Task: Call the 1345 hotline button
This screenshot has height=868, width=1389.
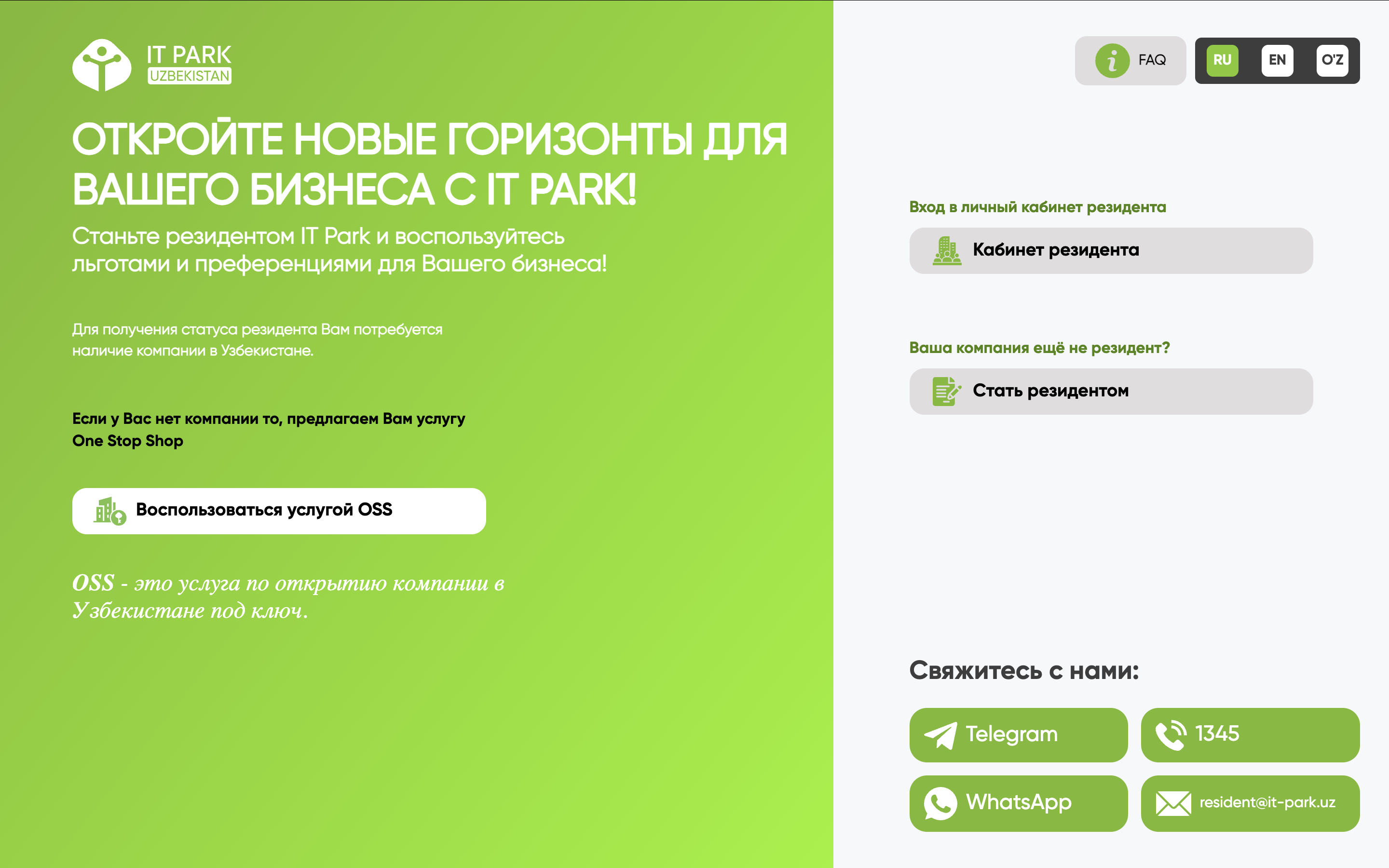Action: [1250, 735]
